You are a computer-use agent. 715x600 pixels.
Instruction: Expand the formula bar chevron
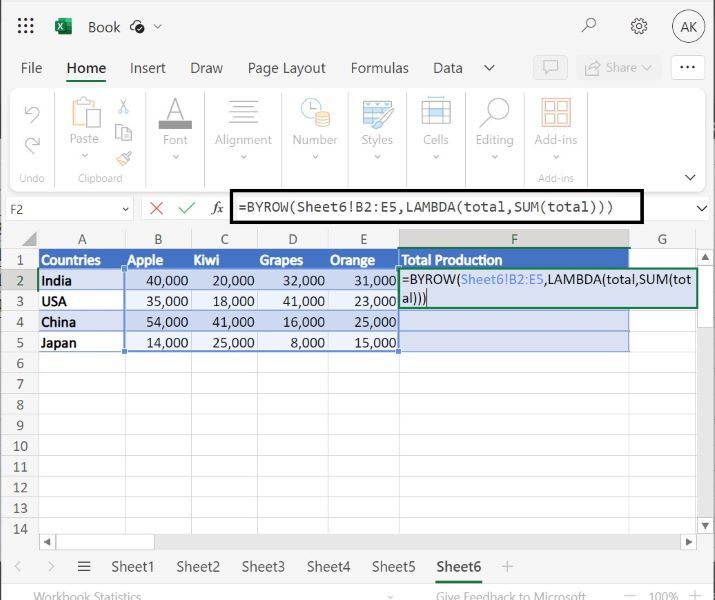click(x=701, y=208)
